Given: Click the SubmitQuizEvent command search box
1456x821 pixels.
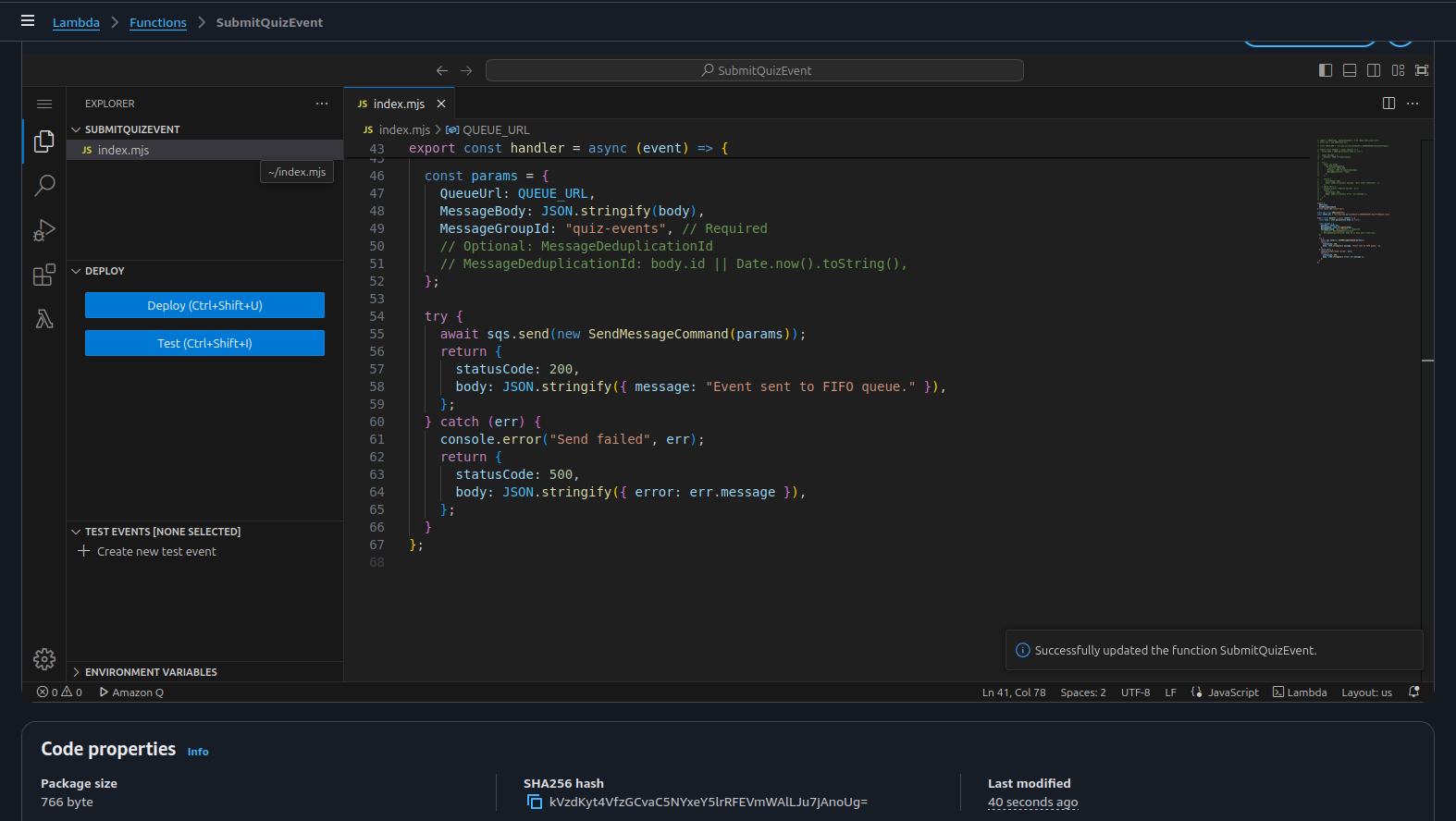Looking at the screenshot, I should click(754, 70).
